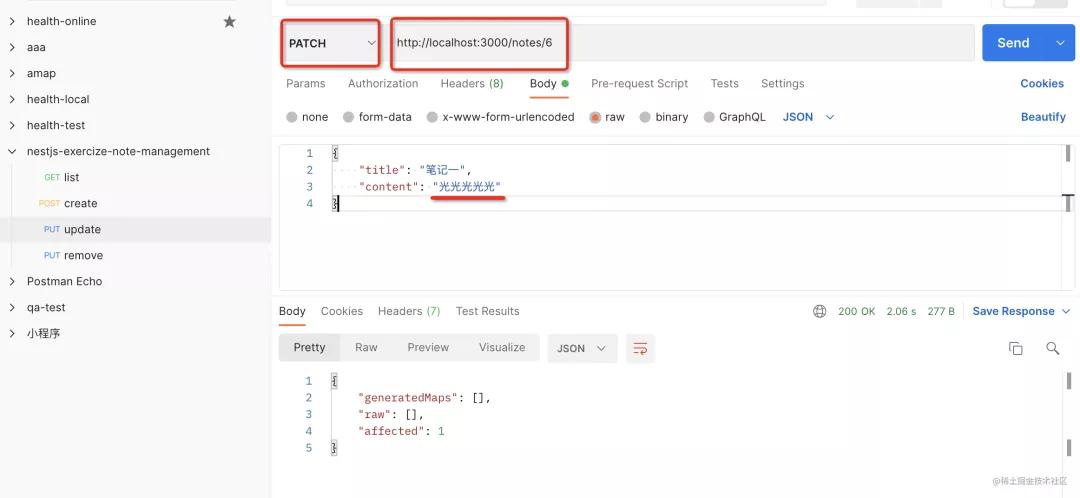Click the wrap lines icon in response toolbar
Image resolution: width=1080 pixels, height=498 pixels.
640,348
